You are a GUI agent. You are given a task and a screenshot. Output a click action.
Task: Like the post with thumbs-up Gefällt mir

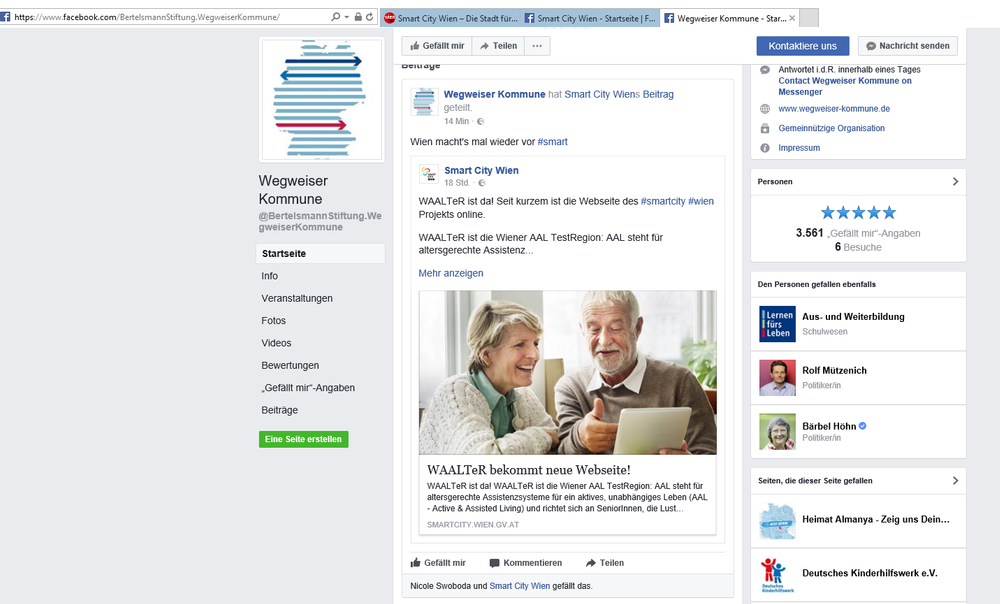tap(438, 563)
